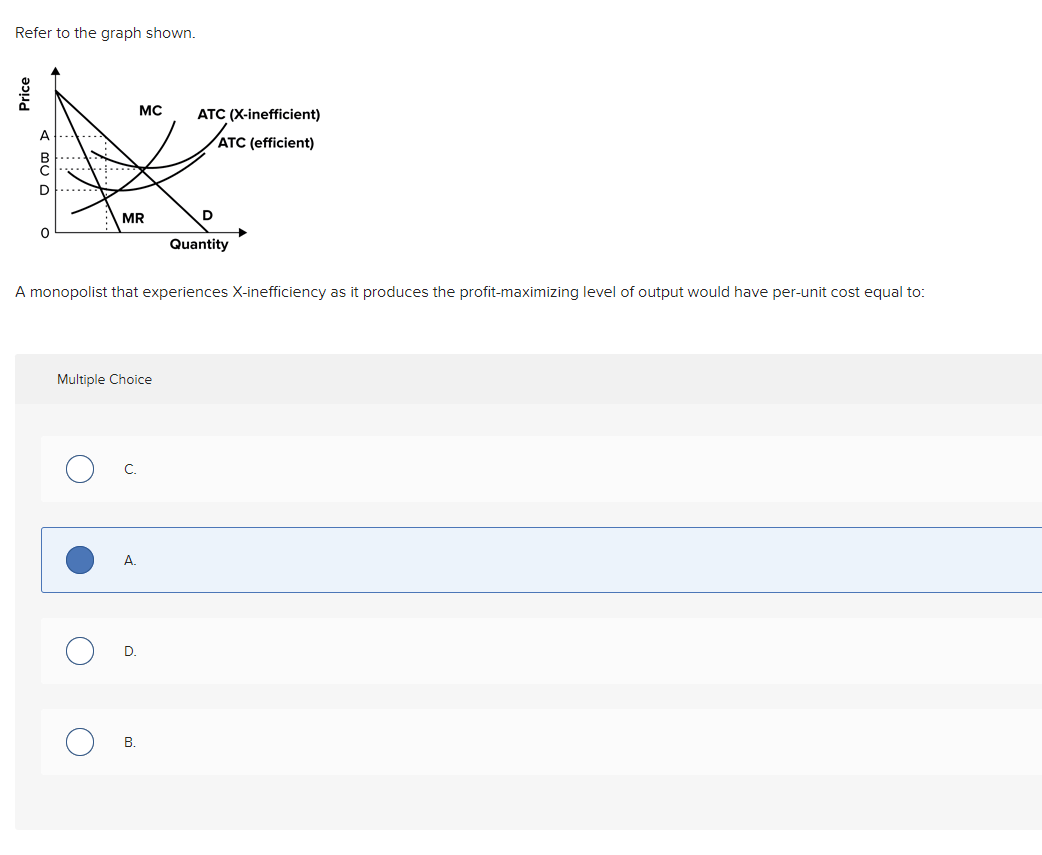Click price level D on the vertical axis
The height and width of the screenshot is (855, 1042).
[x=44, y=188]
